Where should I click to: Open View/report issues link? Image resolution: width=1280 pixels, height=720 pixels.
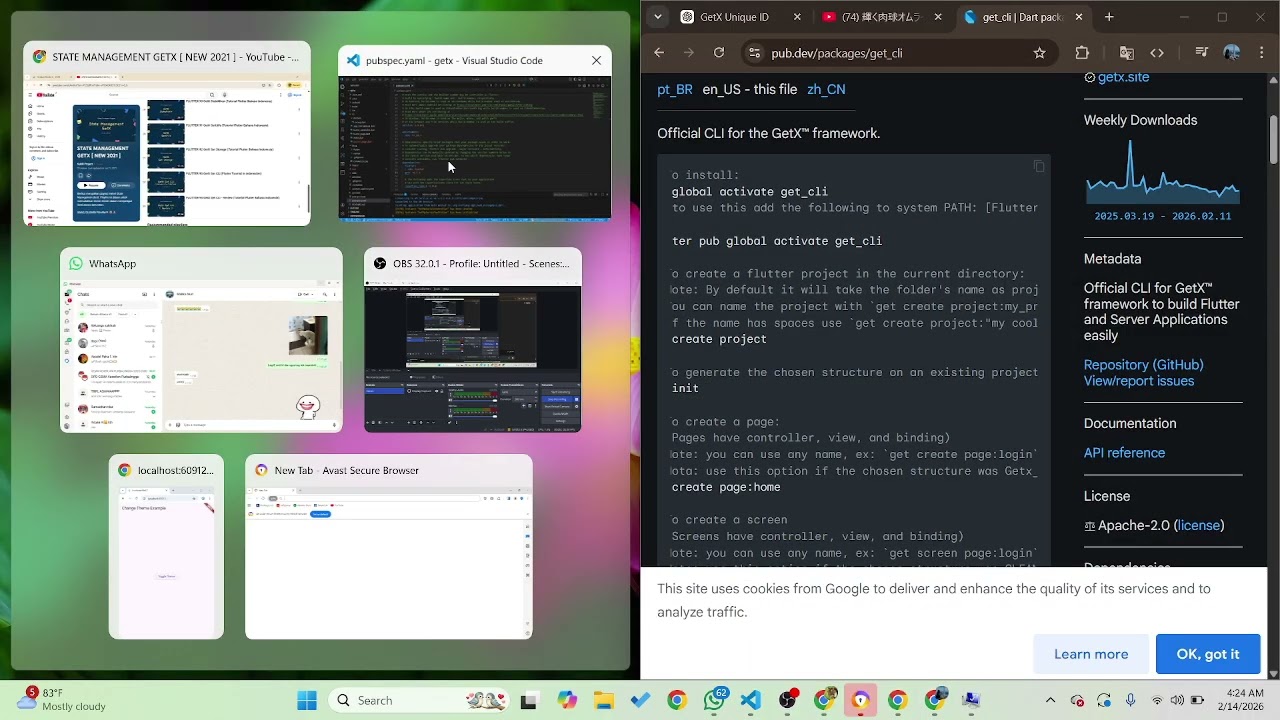point(1139,381)
